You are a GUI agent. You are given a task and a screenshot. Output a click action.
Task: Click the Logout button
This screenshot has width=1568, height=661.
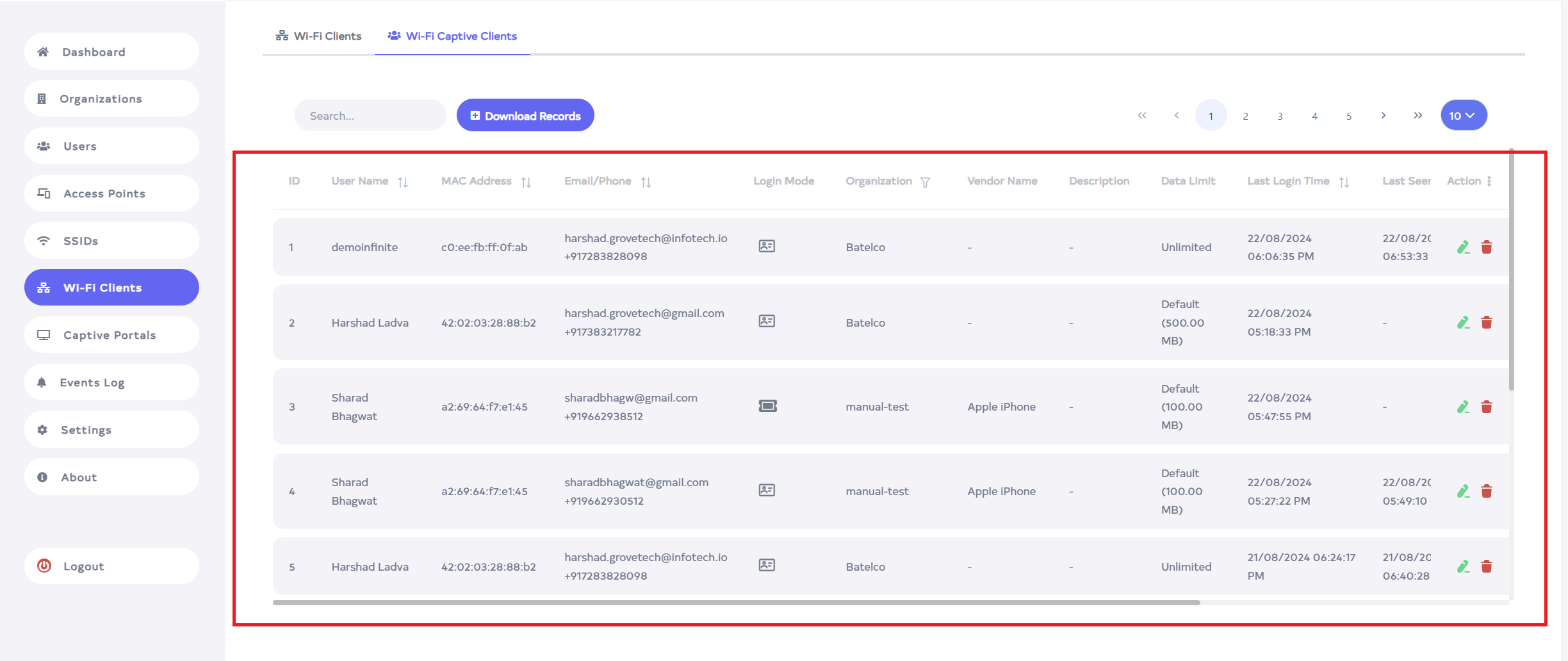(x=111, y=566)
